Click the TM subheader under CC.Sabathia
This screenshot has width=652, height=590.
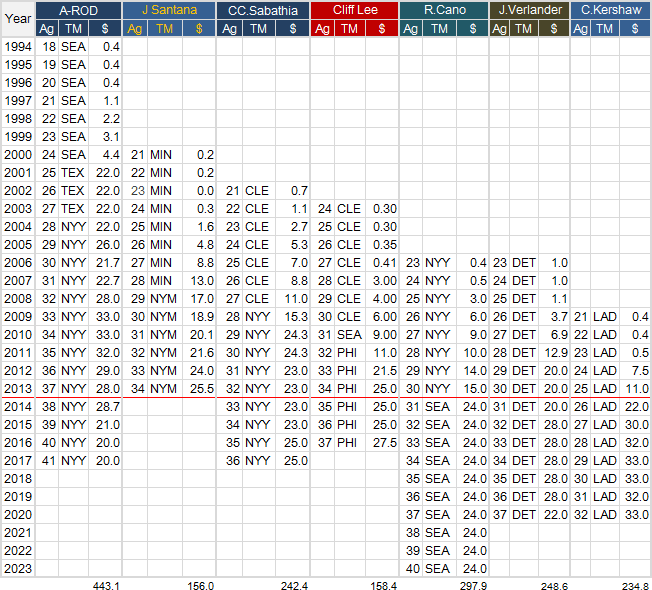(x=259, y=29)
